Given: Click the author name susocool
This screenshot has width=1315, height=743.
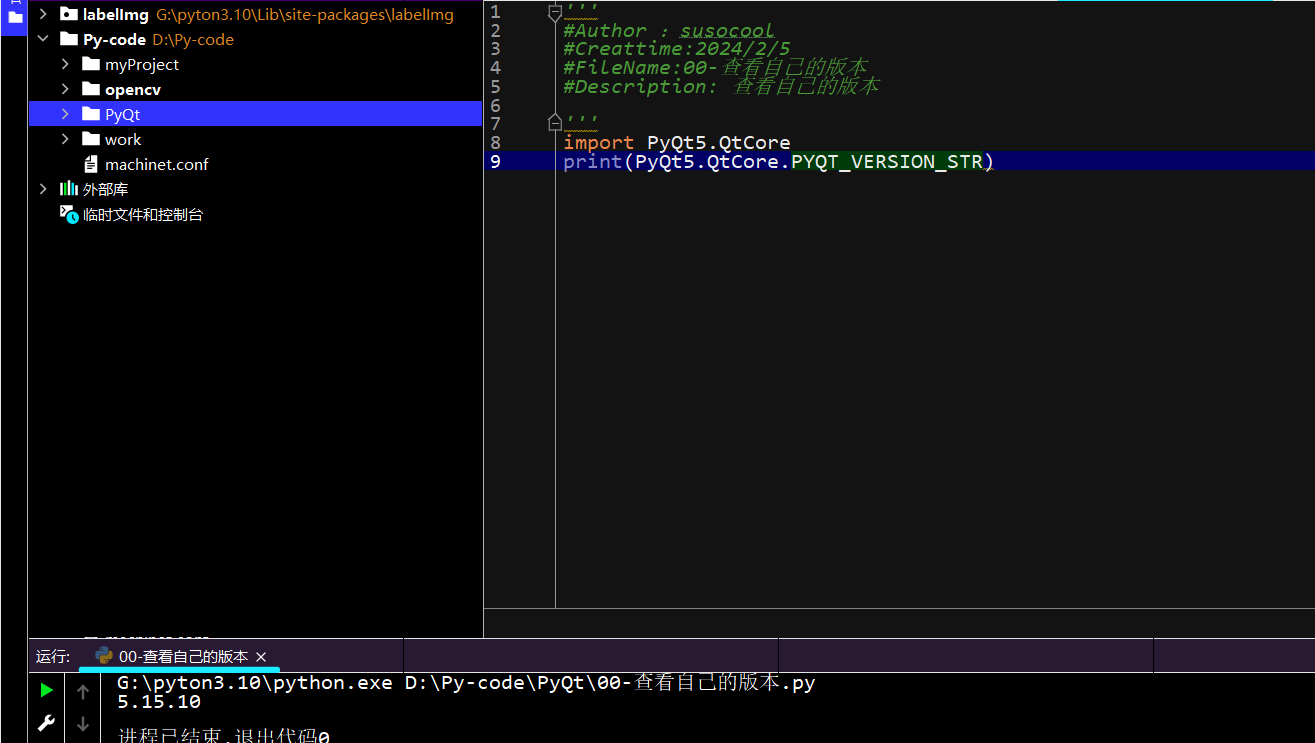Looking at the screenshot, I should (x=727, y=31).
